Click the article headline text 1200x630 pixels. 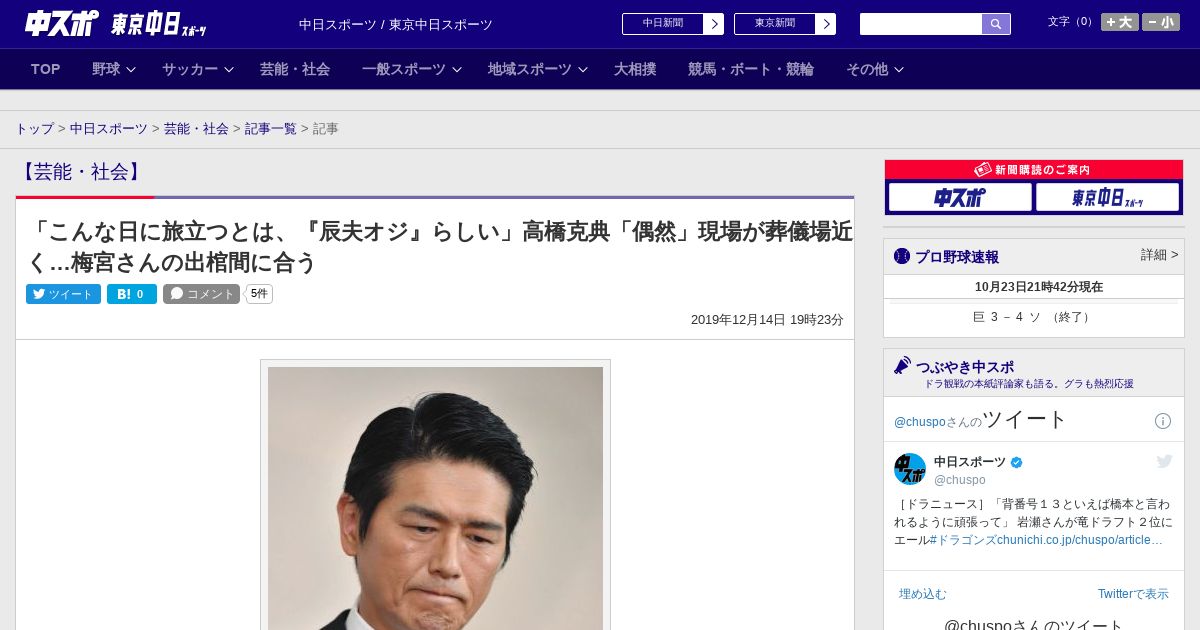coord(439,247)
